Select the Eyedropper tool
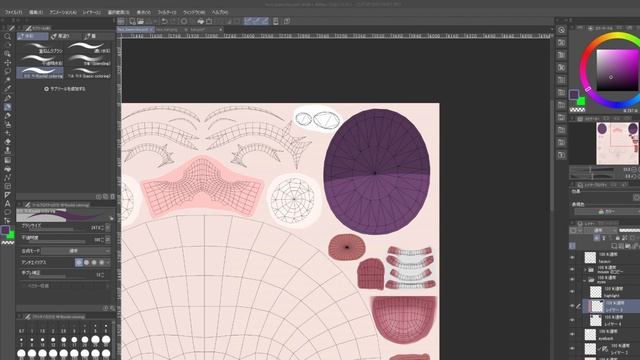640x360 pixels. [x=7, y=89]
